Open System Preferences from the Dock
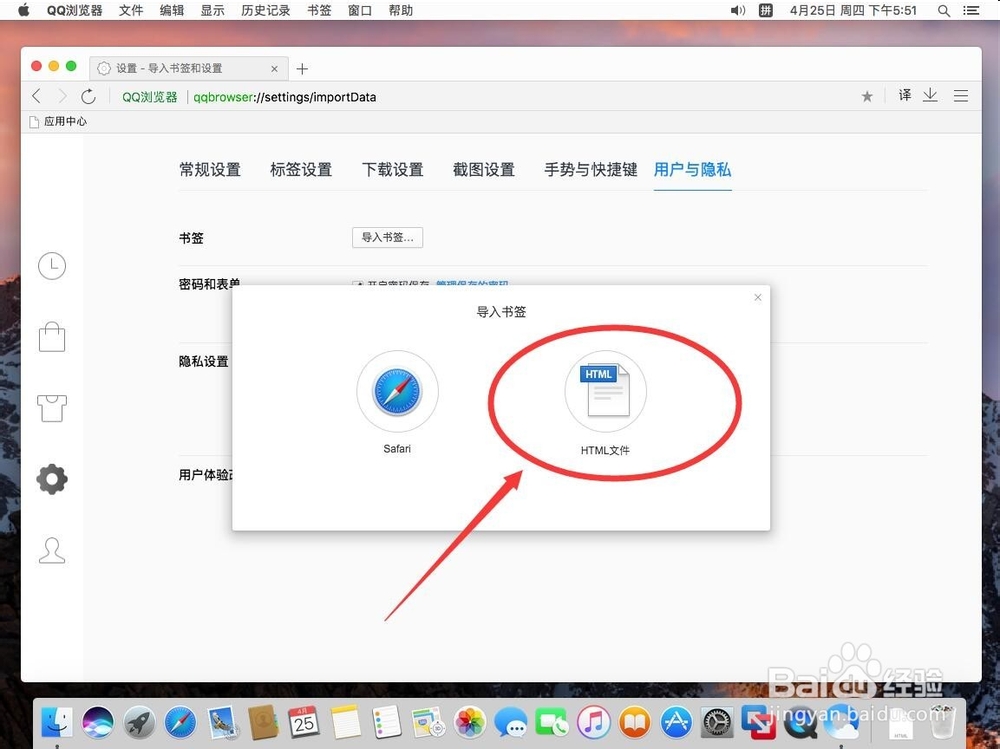The image size is (1000, 749). coord(717,722)
